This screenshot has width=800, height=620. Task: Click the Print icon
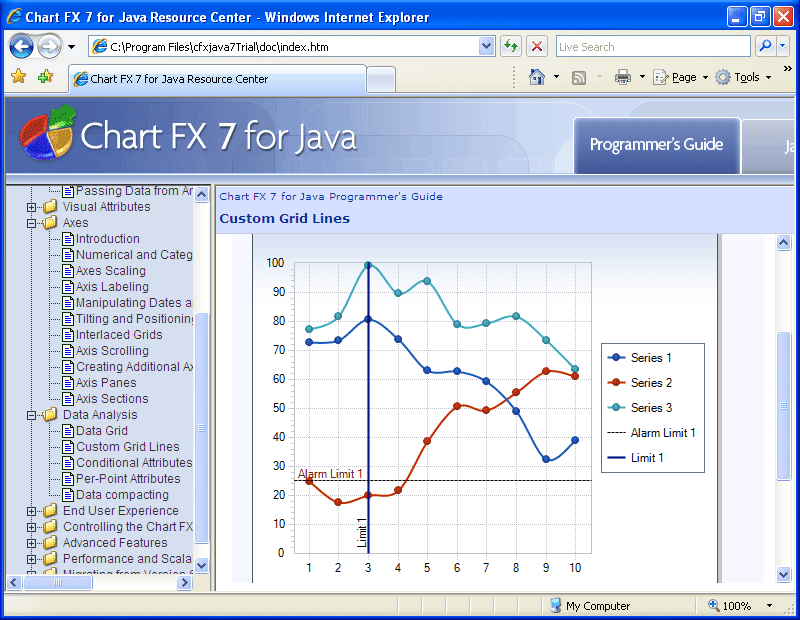(622, 78)
